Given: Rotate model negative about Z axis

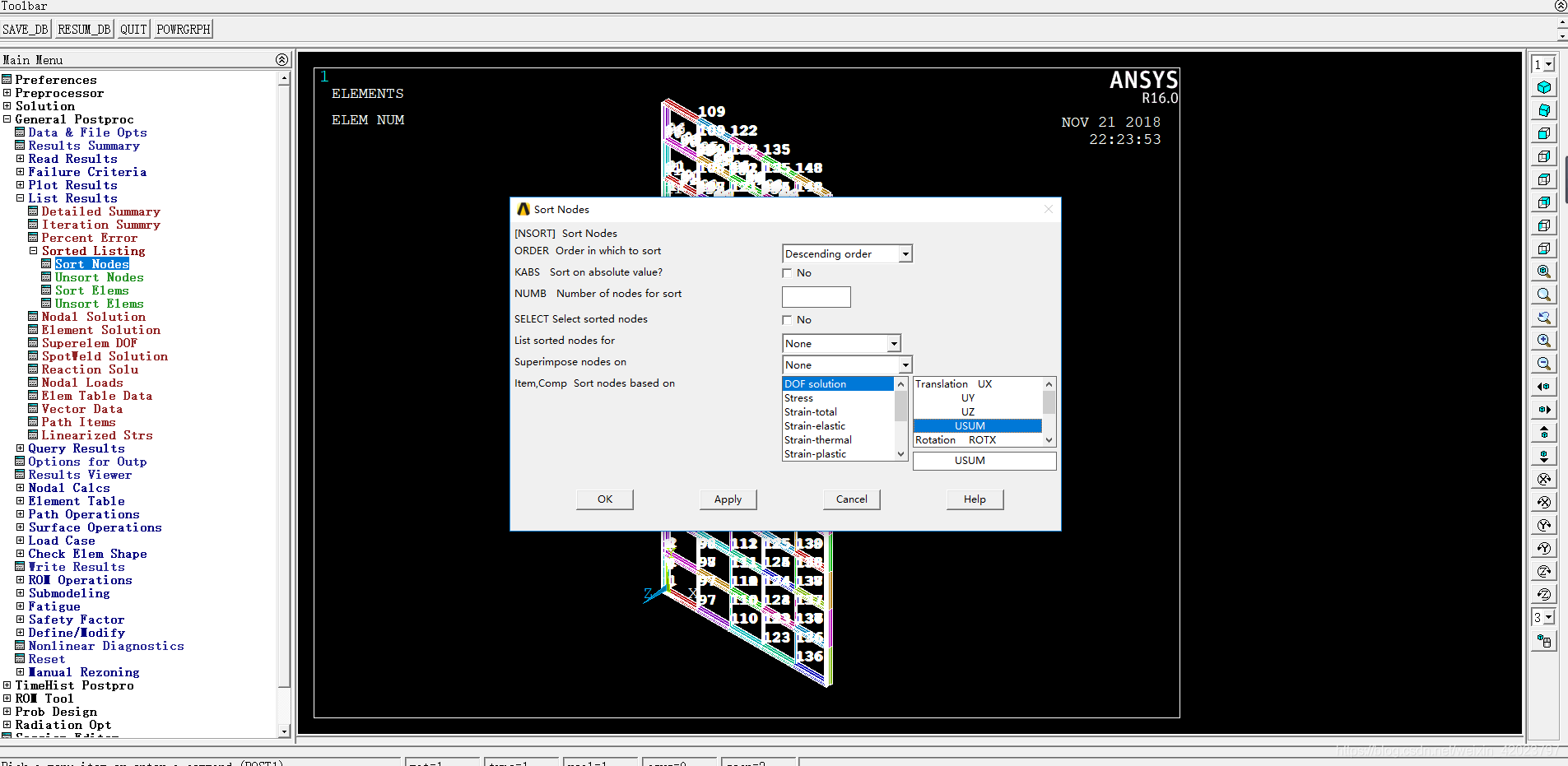Looking at the screenshot, I should pos(1544,571).
